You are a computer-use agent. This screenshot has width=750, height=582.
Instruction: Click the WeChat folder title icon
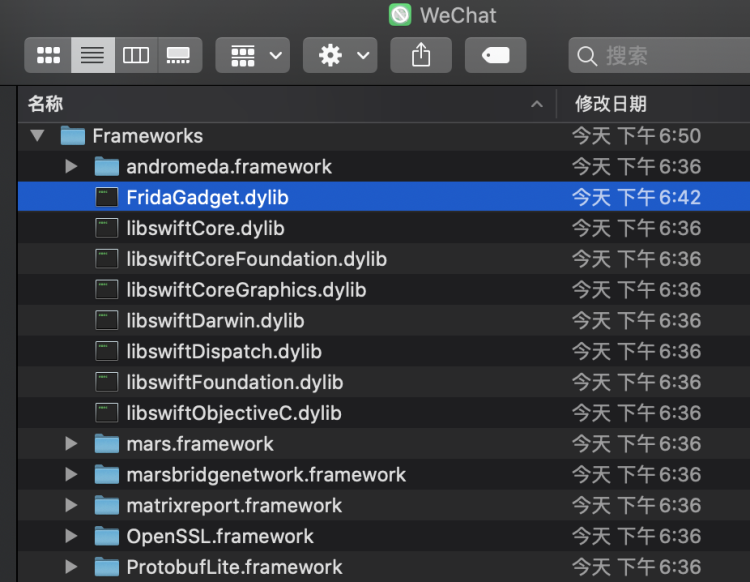(400, 15)
